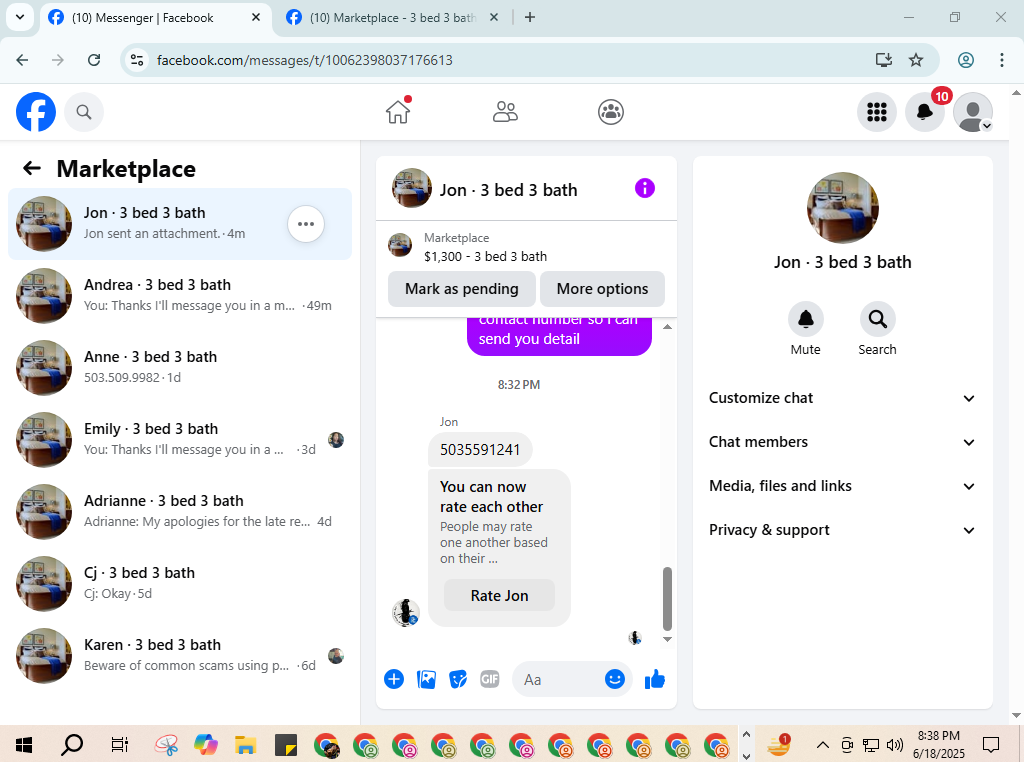Click the install app icon in address bar

[884, 60]
